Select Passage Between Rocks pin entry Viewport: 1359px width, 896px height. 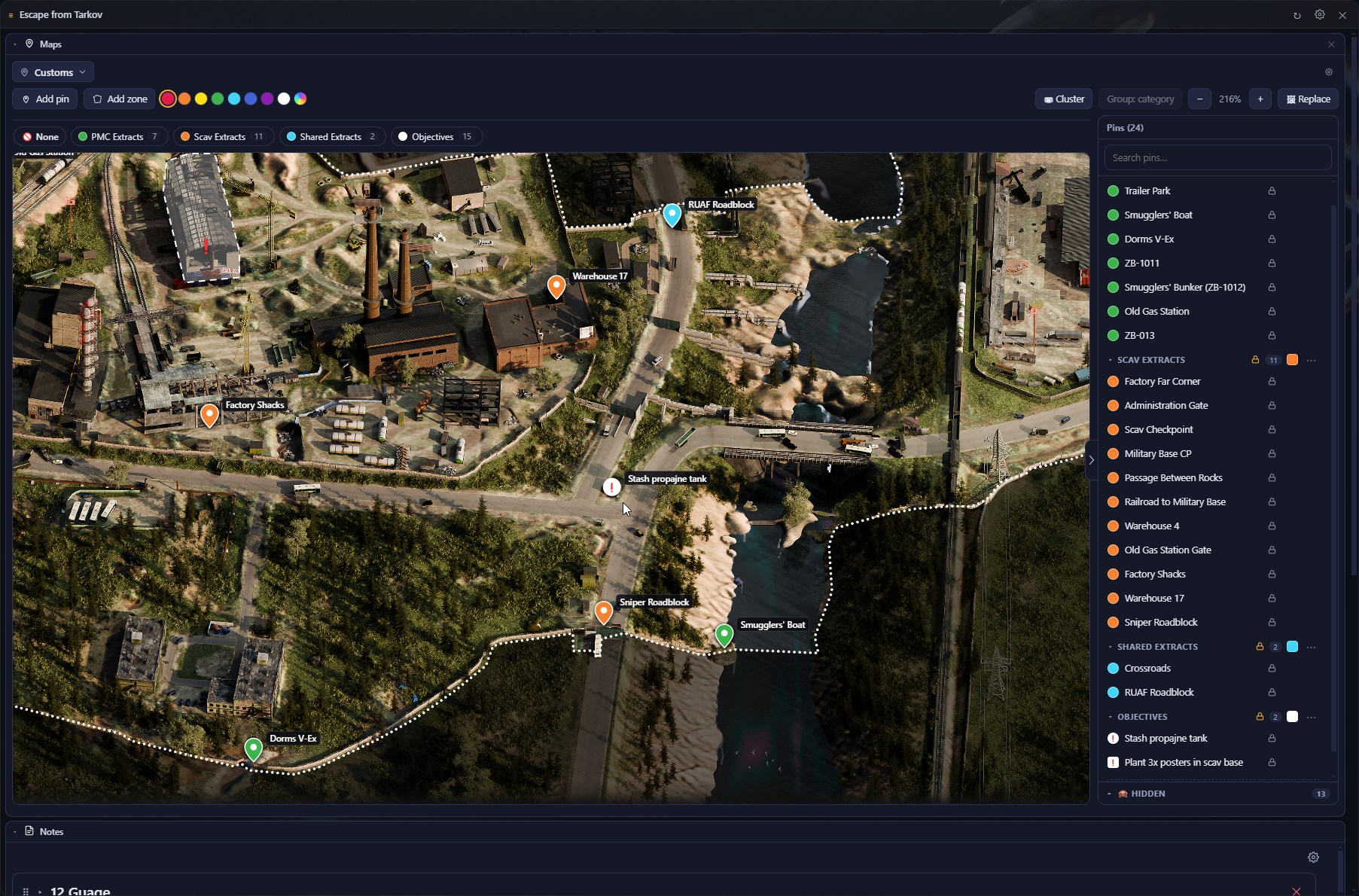[x=1173, y=478]
